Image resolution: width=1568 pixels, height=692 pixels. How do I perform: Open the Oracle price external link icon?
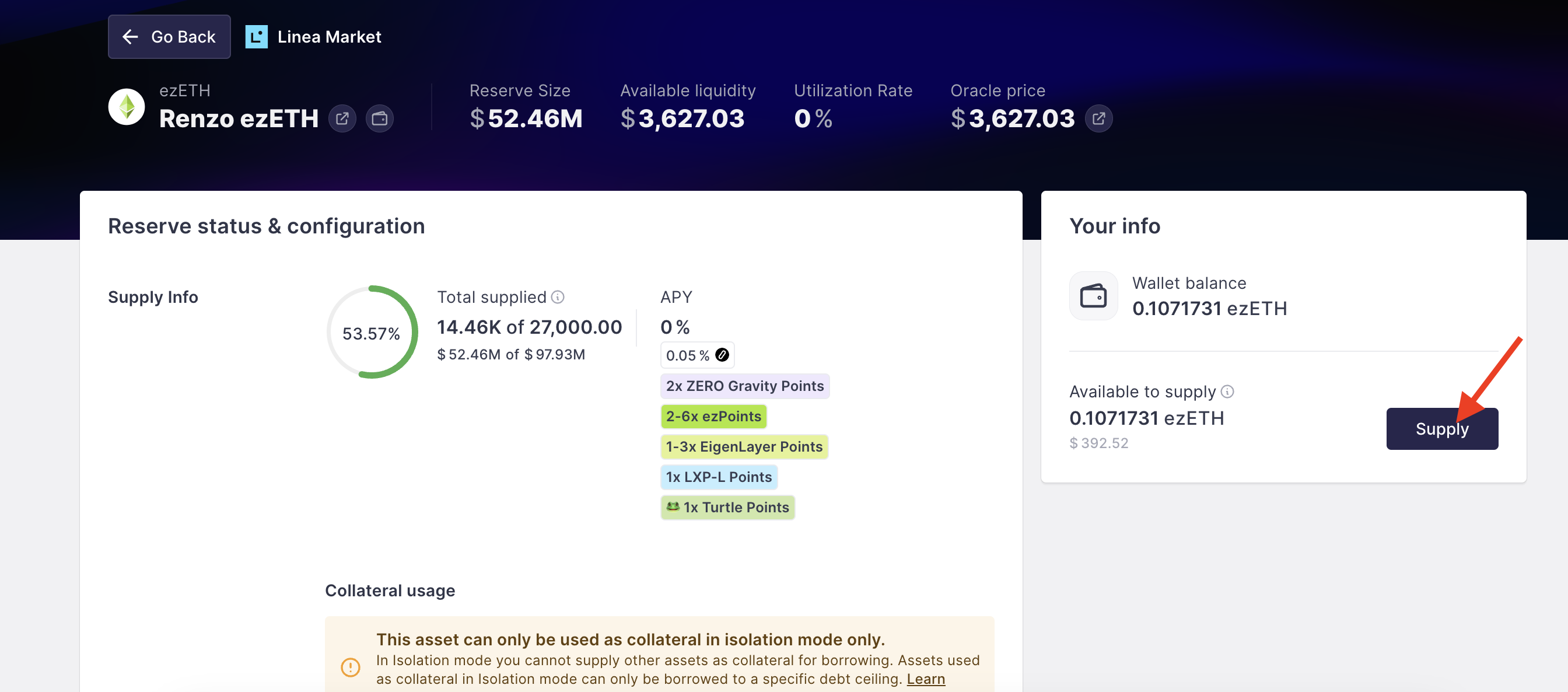point(1098,118)
